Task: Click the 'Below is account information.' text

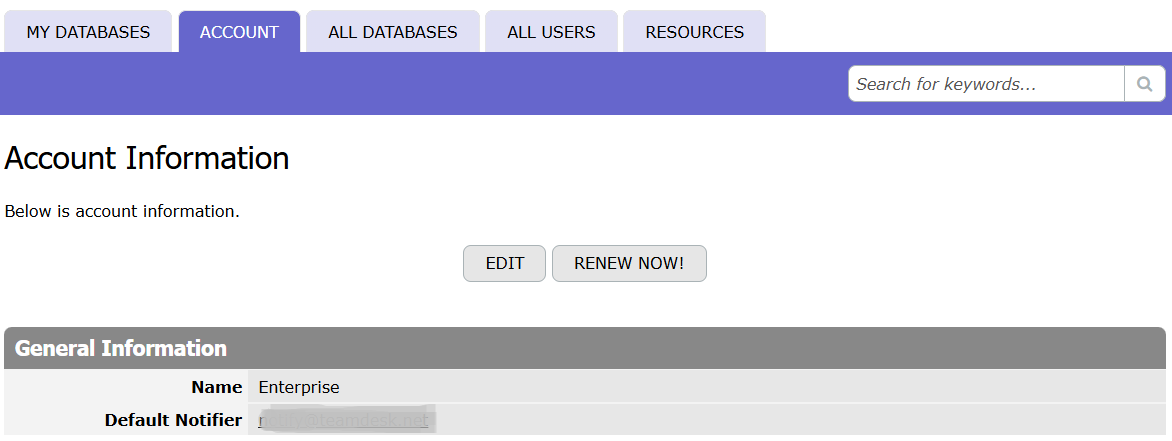Action: pos(123,212)
